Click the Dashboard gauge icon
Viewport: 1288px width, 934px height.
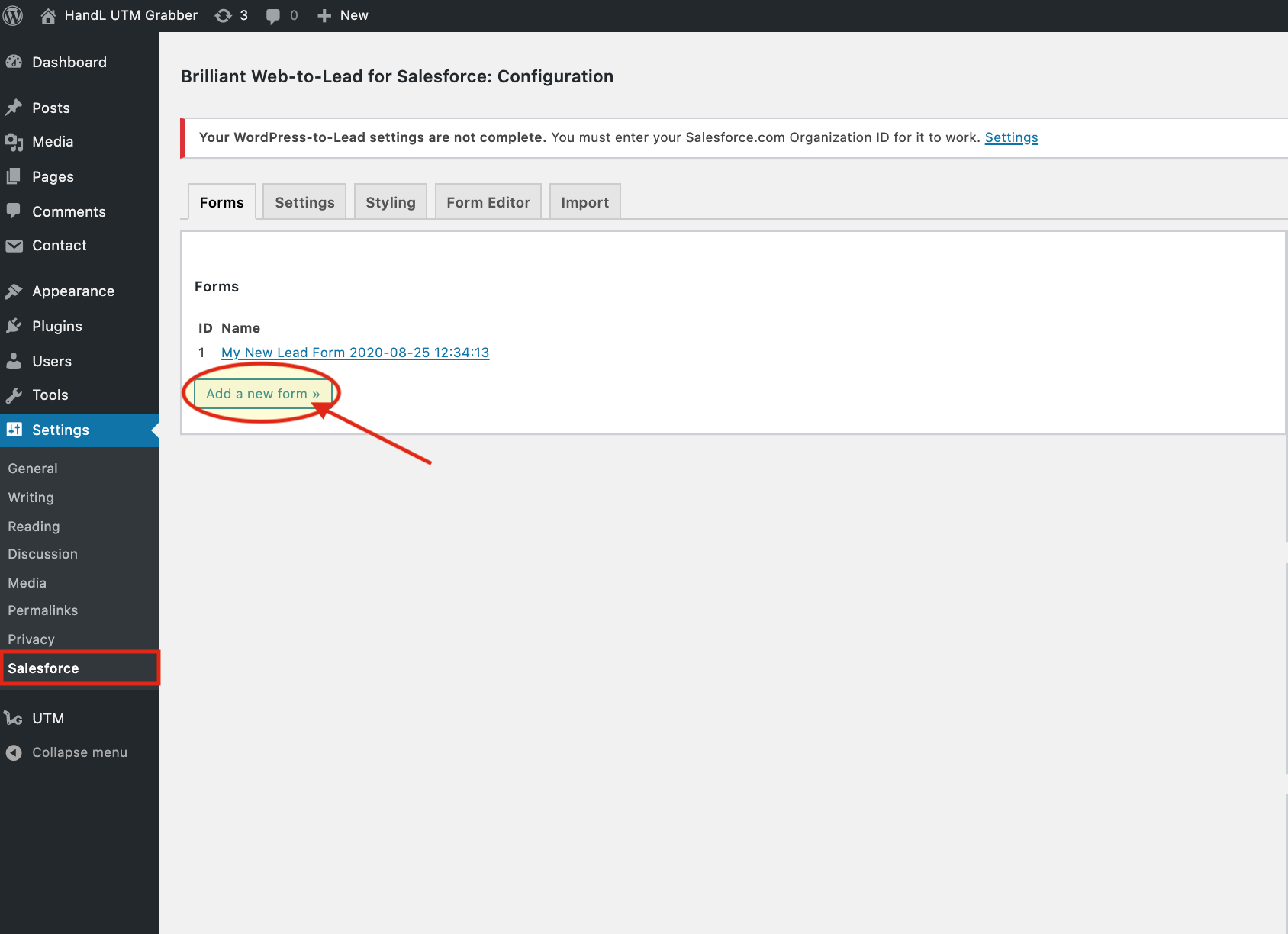point(14,63)
